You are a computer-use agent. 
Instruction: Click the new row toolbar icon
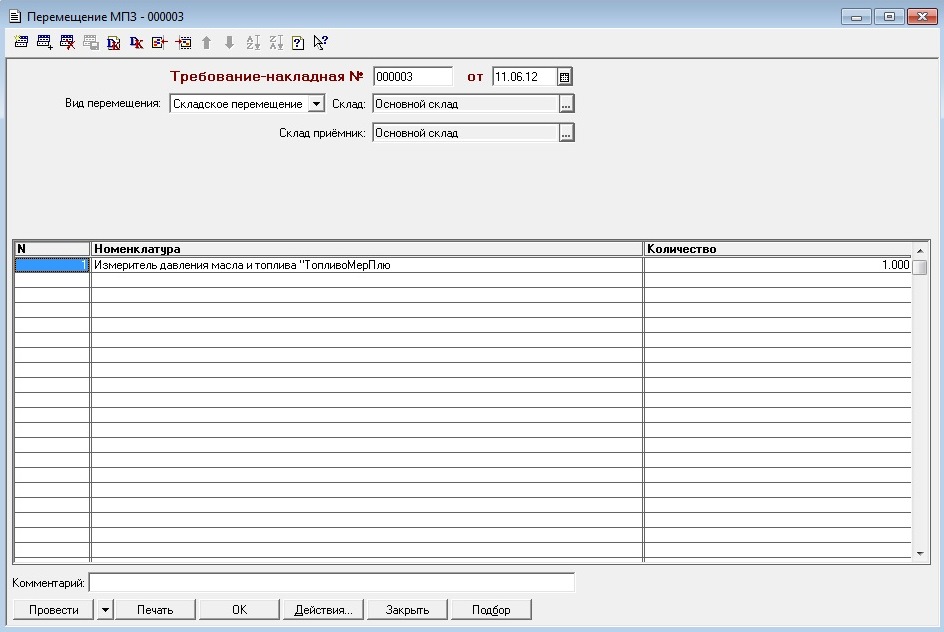21,42
